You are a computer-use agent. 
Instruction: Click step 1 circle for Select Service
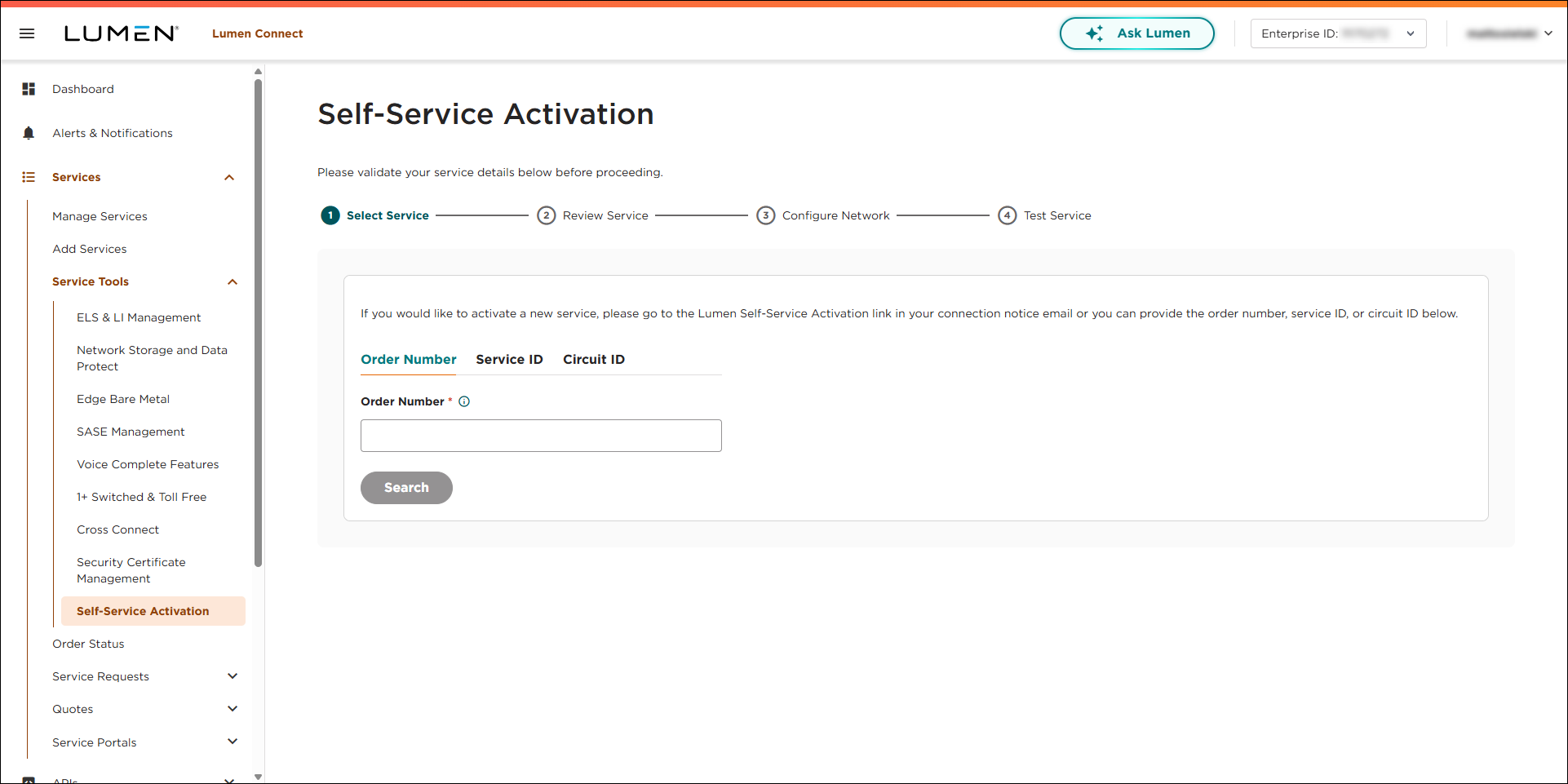330,215
